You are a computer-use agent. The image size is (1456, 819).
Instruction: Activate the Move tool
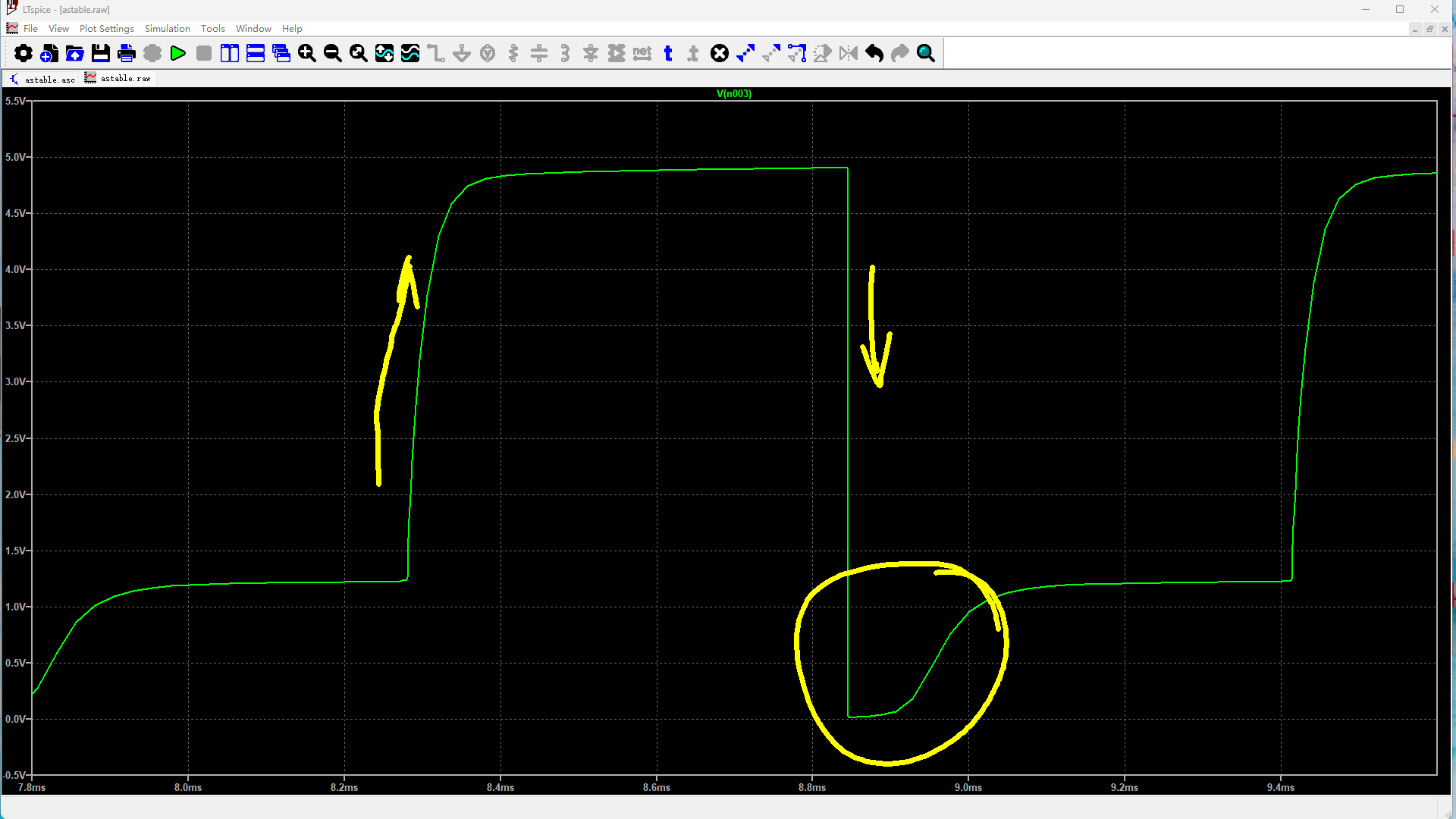tap(771, 53)
